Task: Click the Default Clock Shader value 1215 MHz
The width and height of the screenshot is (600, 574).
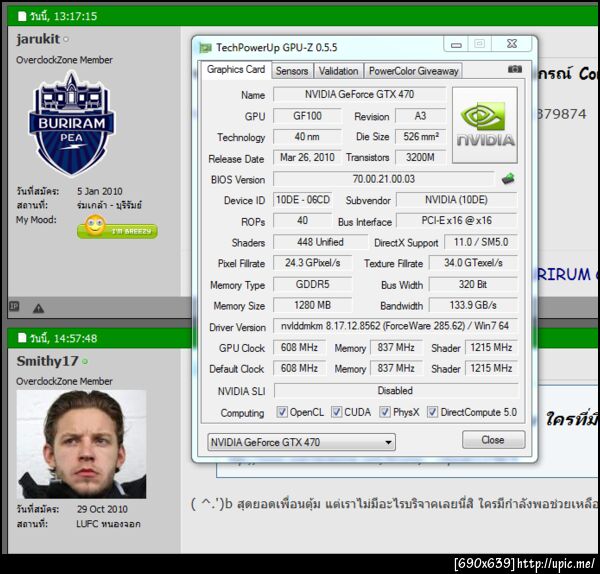Action: (491, 368)
